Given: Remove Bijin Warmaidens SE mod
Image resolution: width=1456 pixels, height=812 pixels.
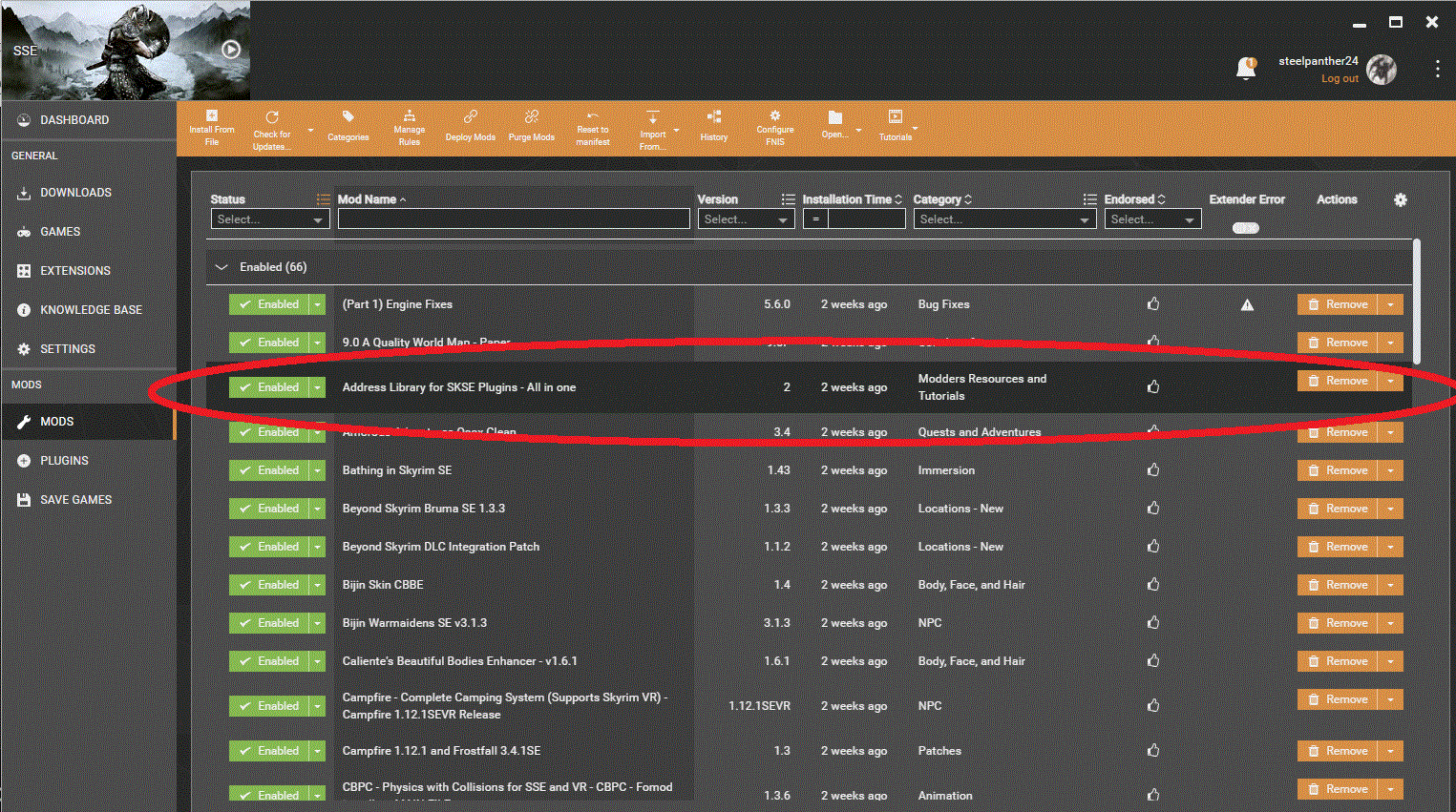Looking at the screenshot, I should point(1338,623).
